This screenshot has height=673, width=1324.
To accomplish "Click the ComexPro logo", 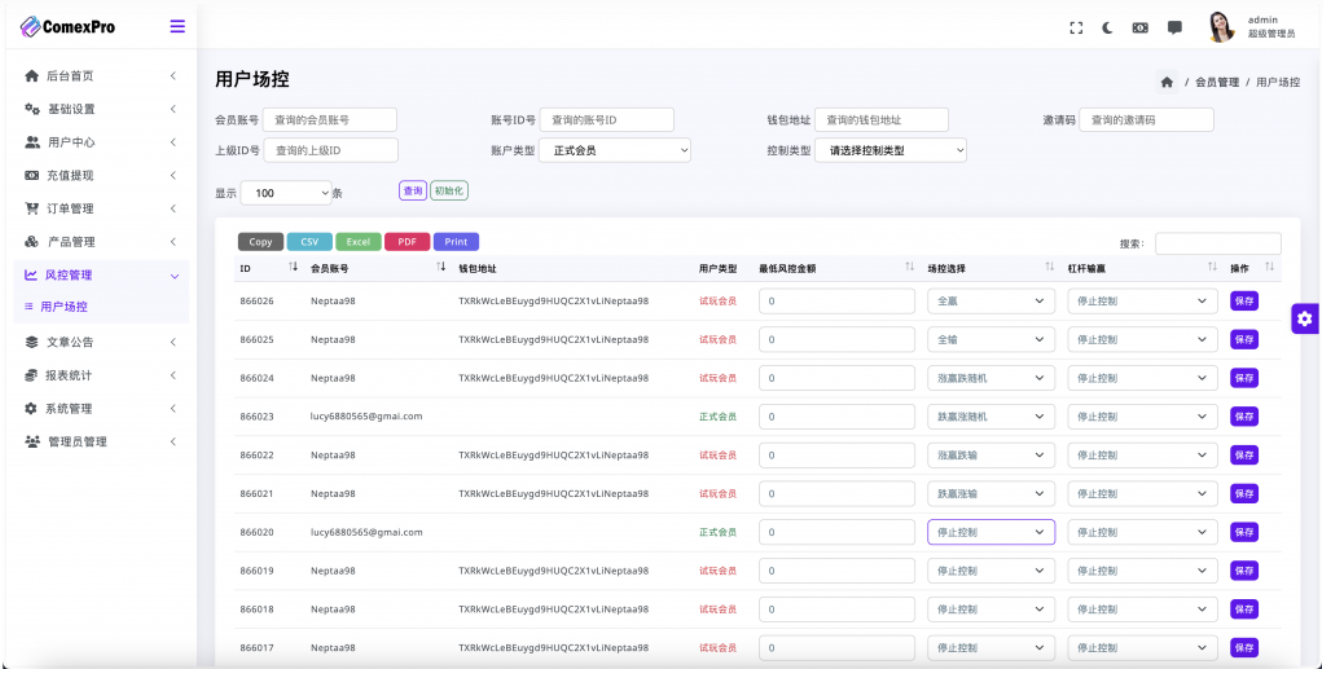I will click(x=68, y=27).
